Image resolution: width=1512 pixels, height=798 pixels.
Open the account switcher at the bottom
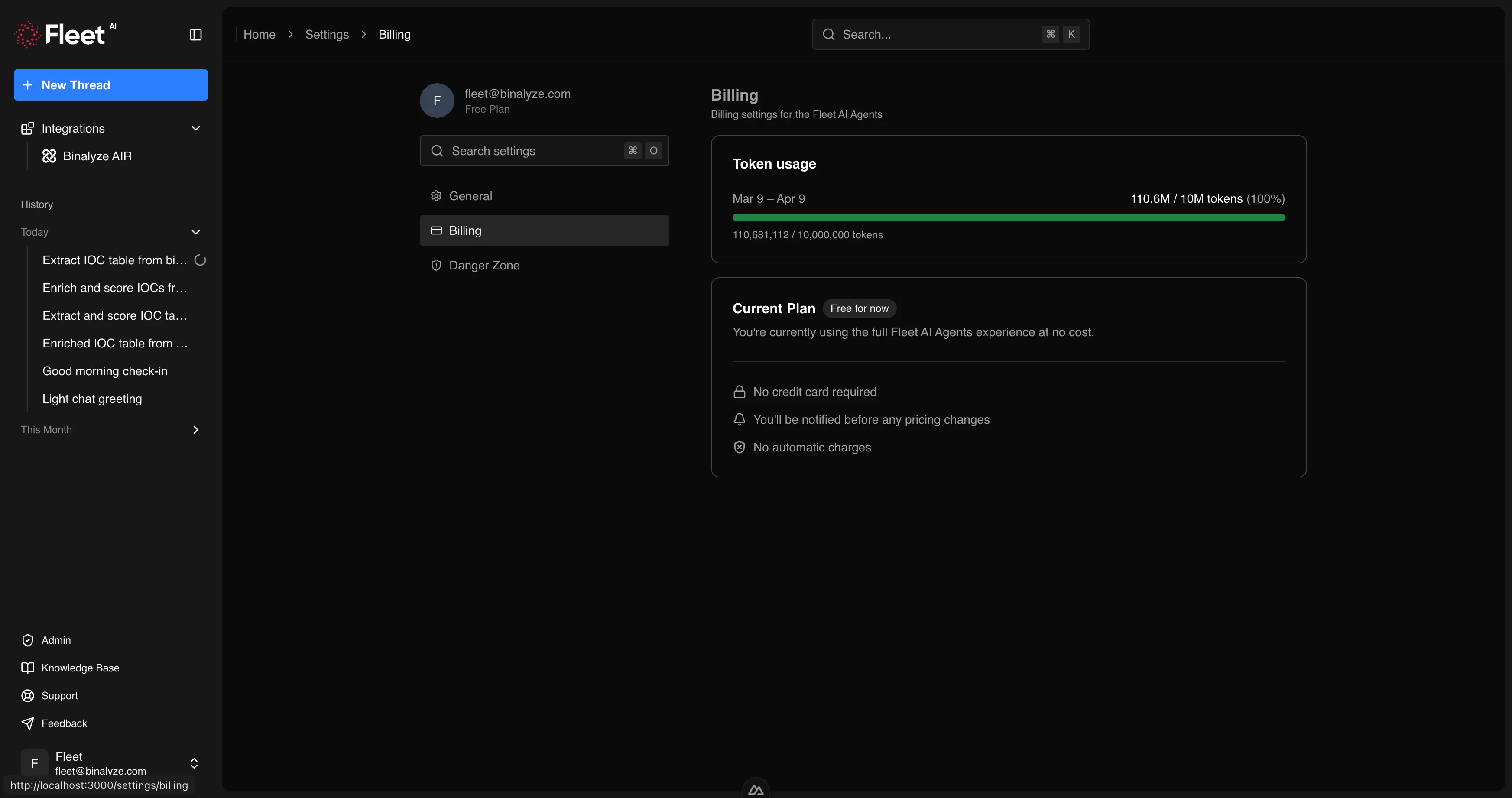pyautogui.click(x=193, y=763)
